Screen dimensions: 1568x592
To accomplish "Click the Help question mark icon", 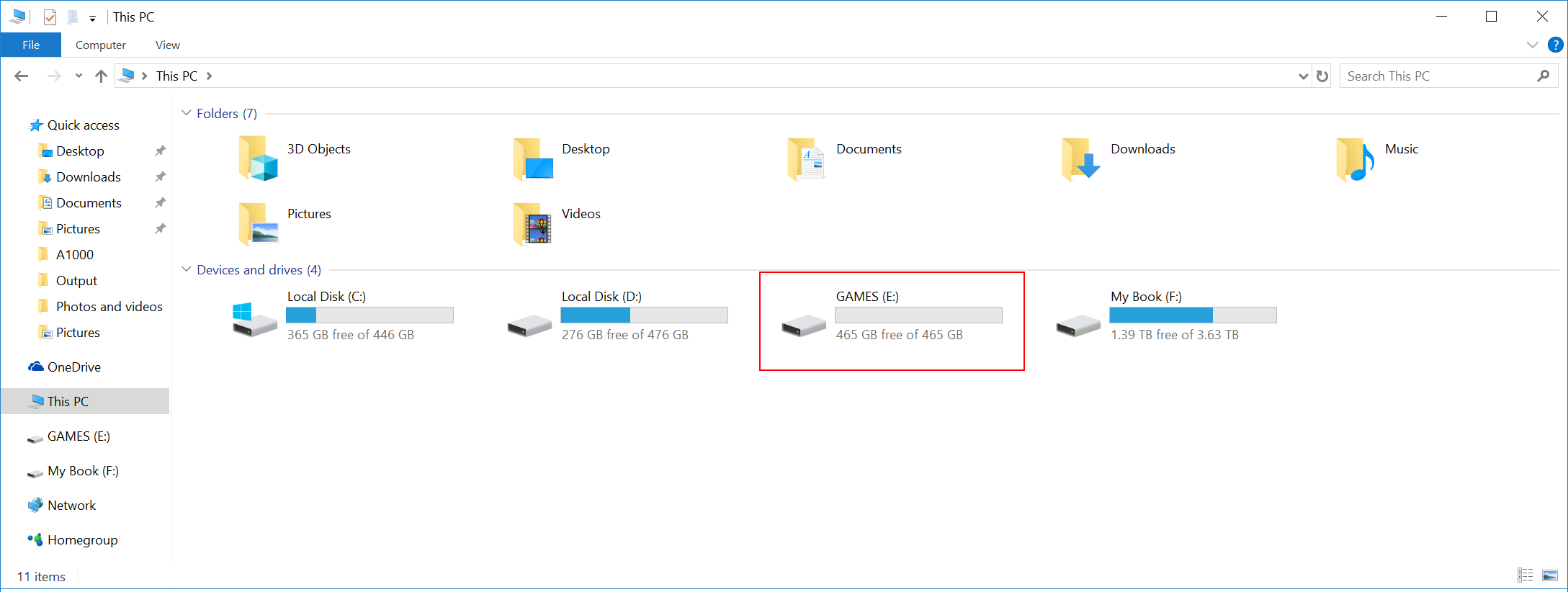I will pyautogui.click(x=1555, y=45).
